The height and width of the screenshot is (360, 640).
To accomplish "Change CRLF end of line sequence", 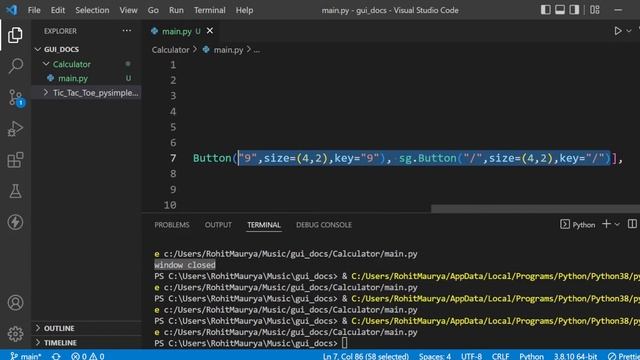I will (500, 356).
